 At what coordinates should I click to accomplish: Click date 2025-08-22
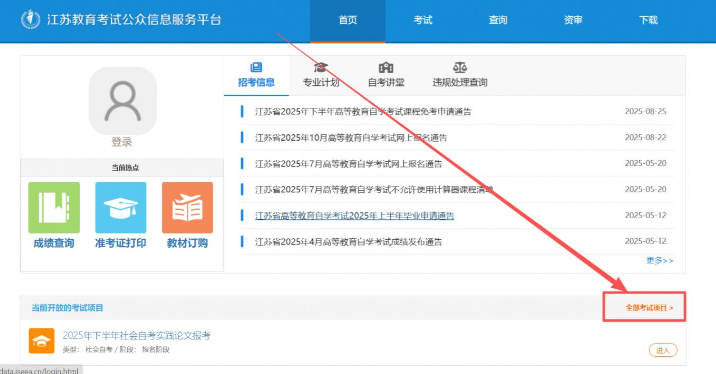645,137
